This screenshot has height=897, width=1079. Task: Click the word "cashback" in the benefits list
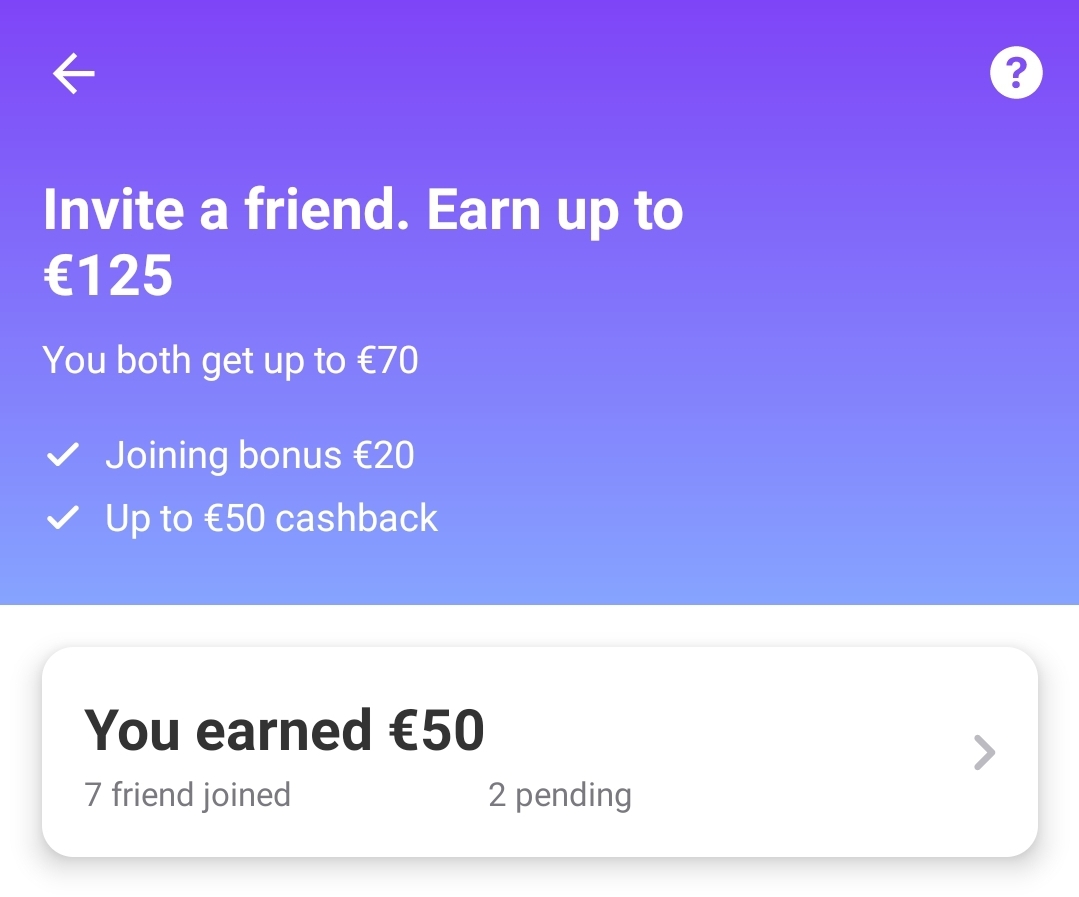tap(356, 518)
